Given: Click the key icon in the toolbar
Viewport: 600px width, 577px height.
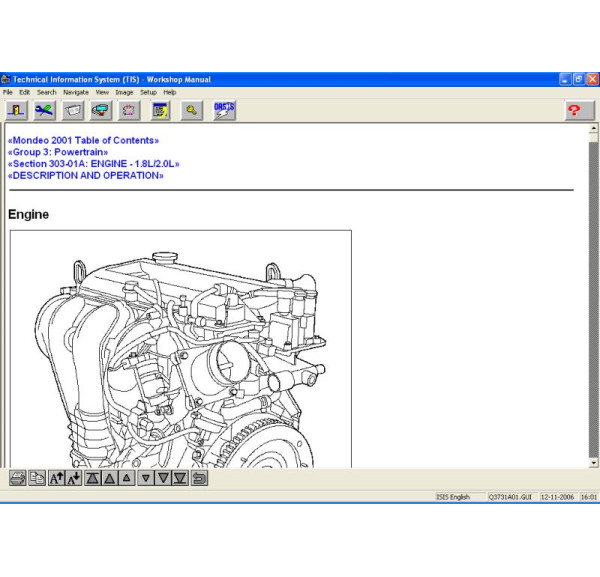Looking at the screenshot, I should point(191,110).
